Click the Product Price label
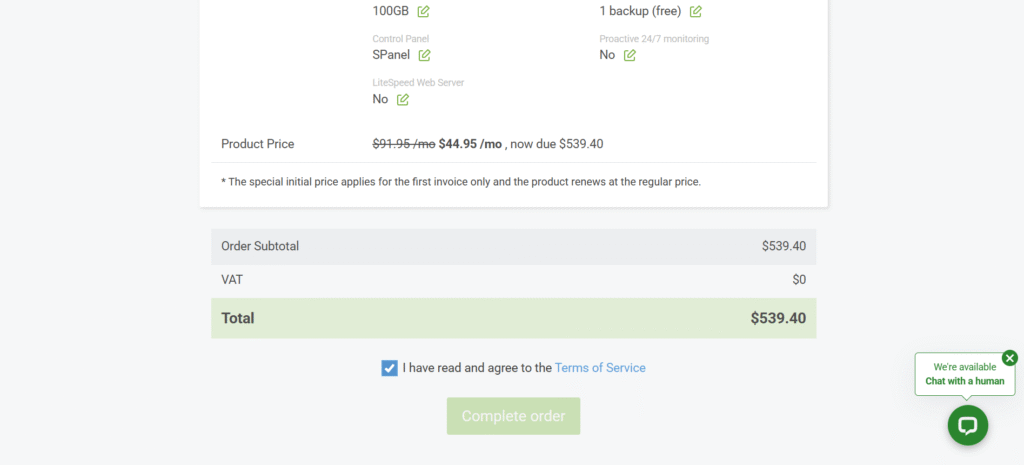 258,144
